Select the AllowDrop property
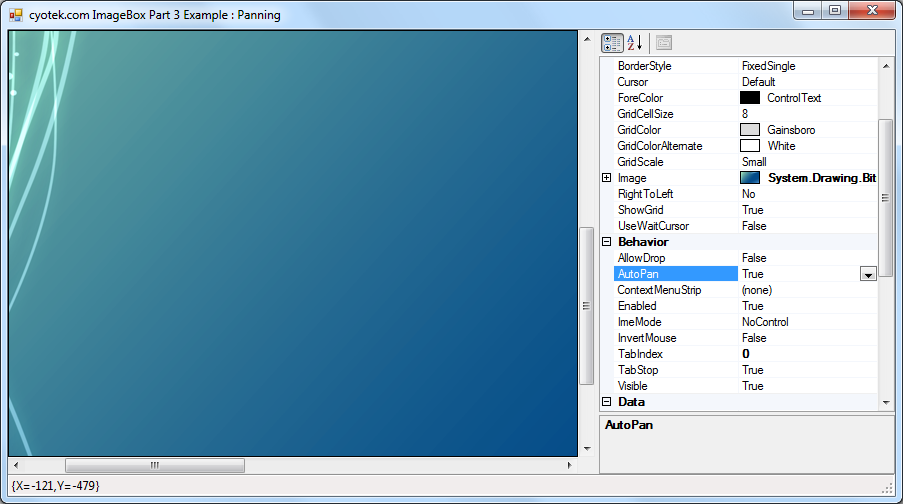The image size is (903, 504). tap(641, 258)
